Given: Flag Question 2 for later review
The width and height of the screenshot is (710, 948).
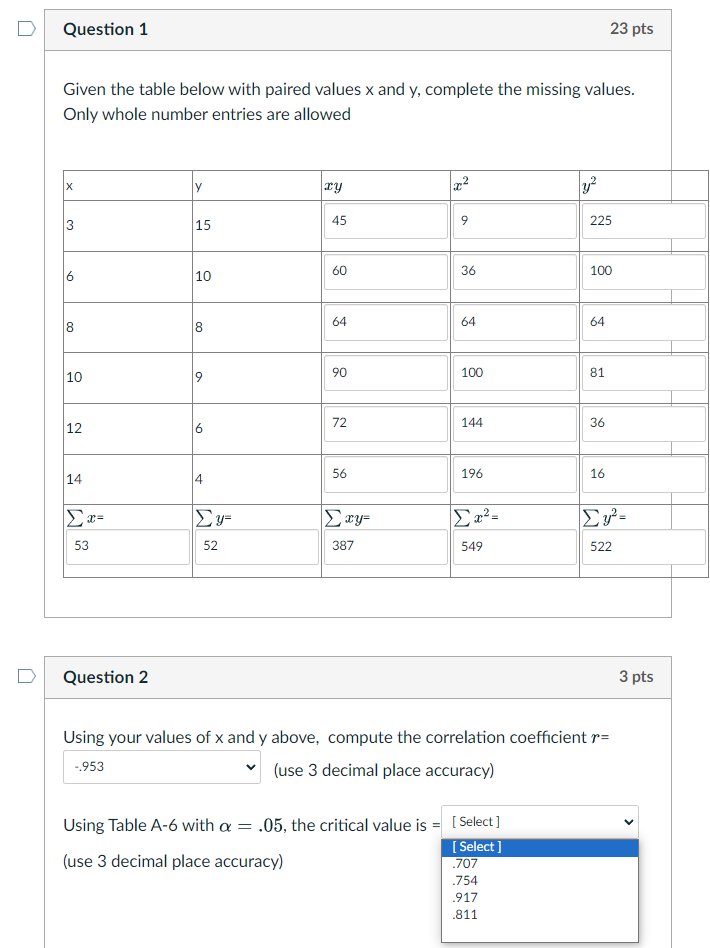Looking at the screenshot, I should [25, 677].
